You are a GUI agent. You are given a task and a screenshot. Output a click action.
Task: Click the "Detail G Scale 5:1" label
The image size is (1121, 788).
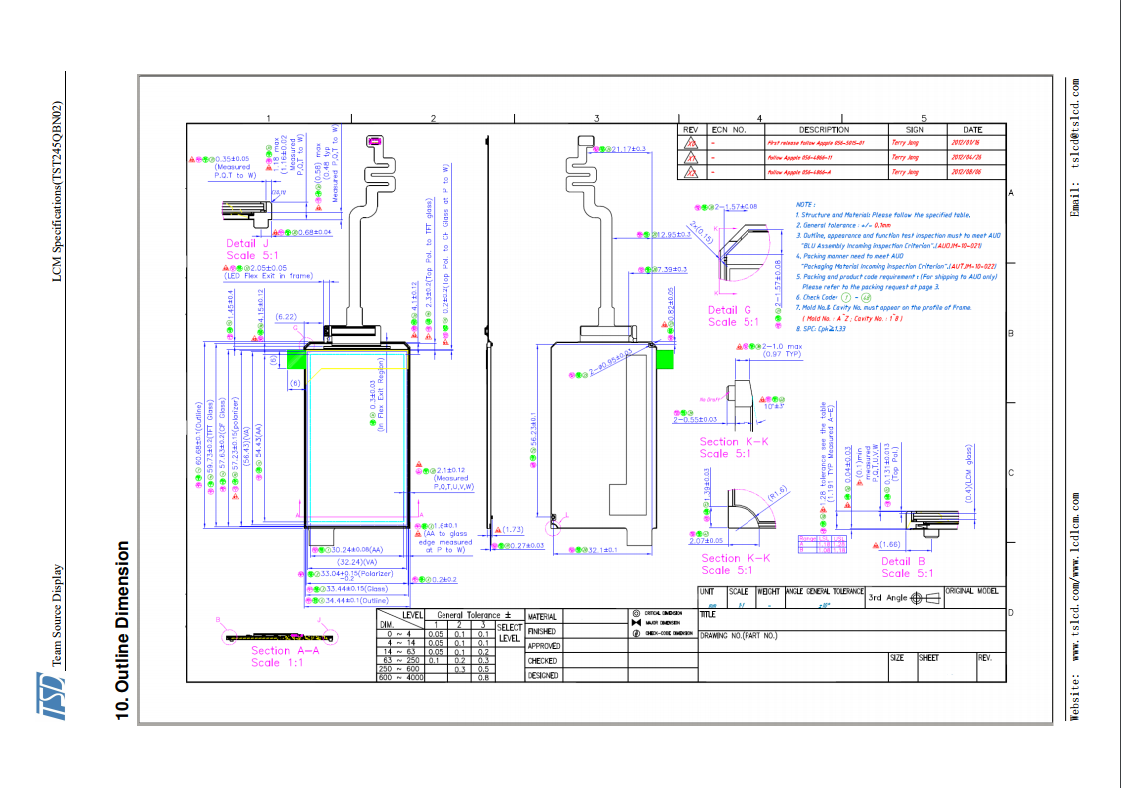pyautogui.click(x=735, y=316)
